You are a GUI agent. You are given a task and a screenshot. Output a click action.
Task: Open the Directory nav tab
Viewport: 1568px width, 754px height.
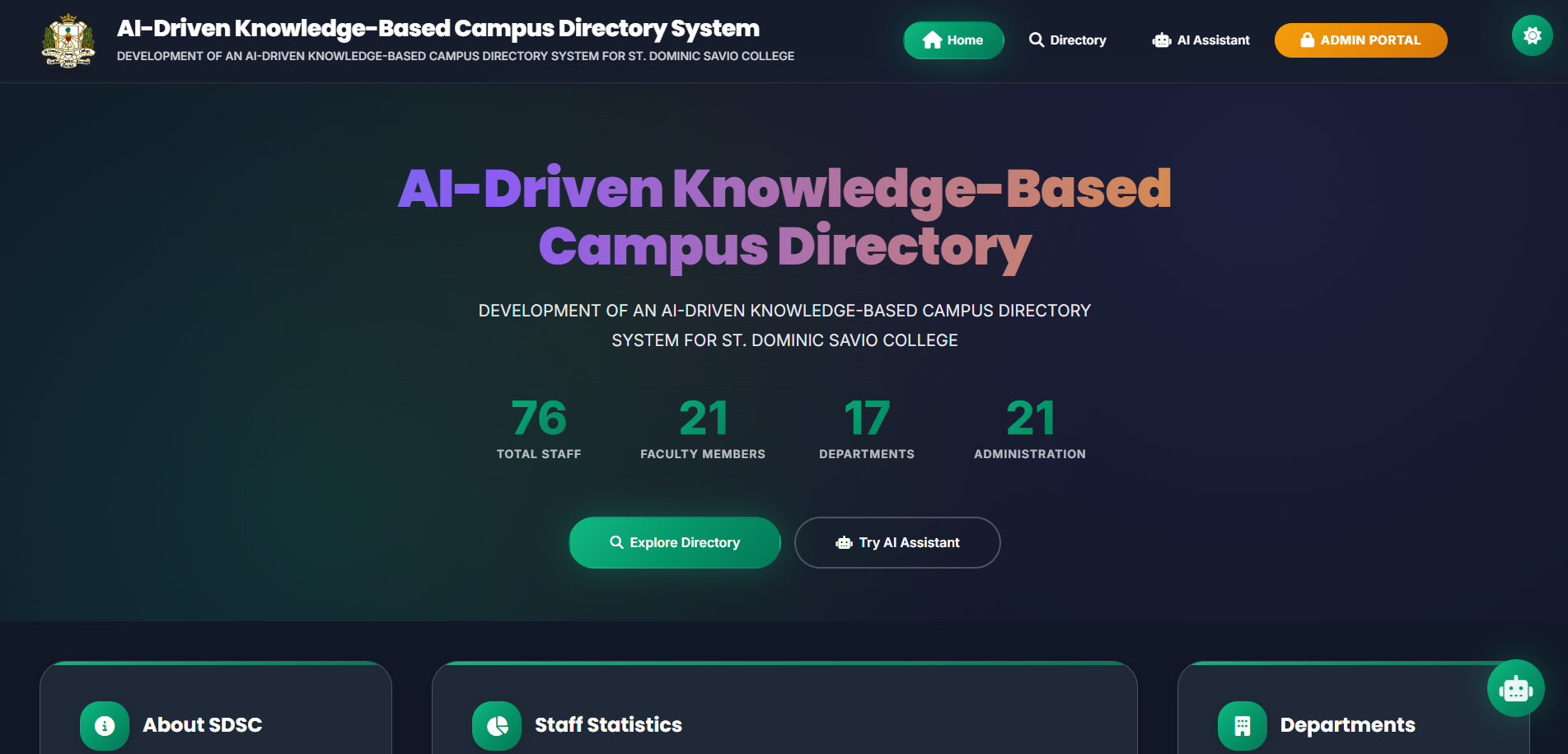click(x=1067, y=40)
